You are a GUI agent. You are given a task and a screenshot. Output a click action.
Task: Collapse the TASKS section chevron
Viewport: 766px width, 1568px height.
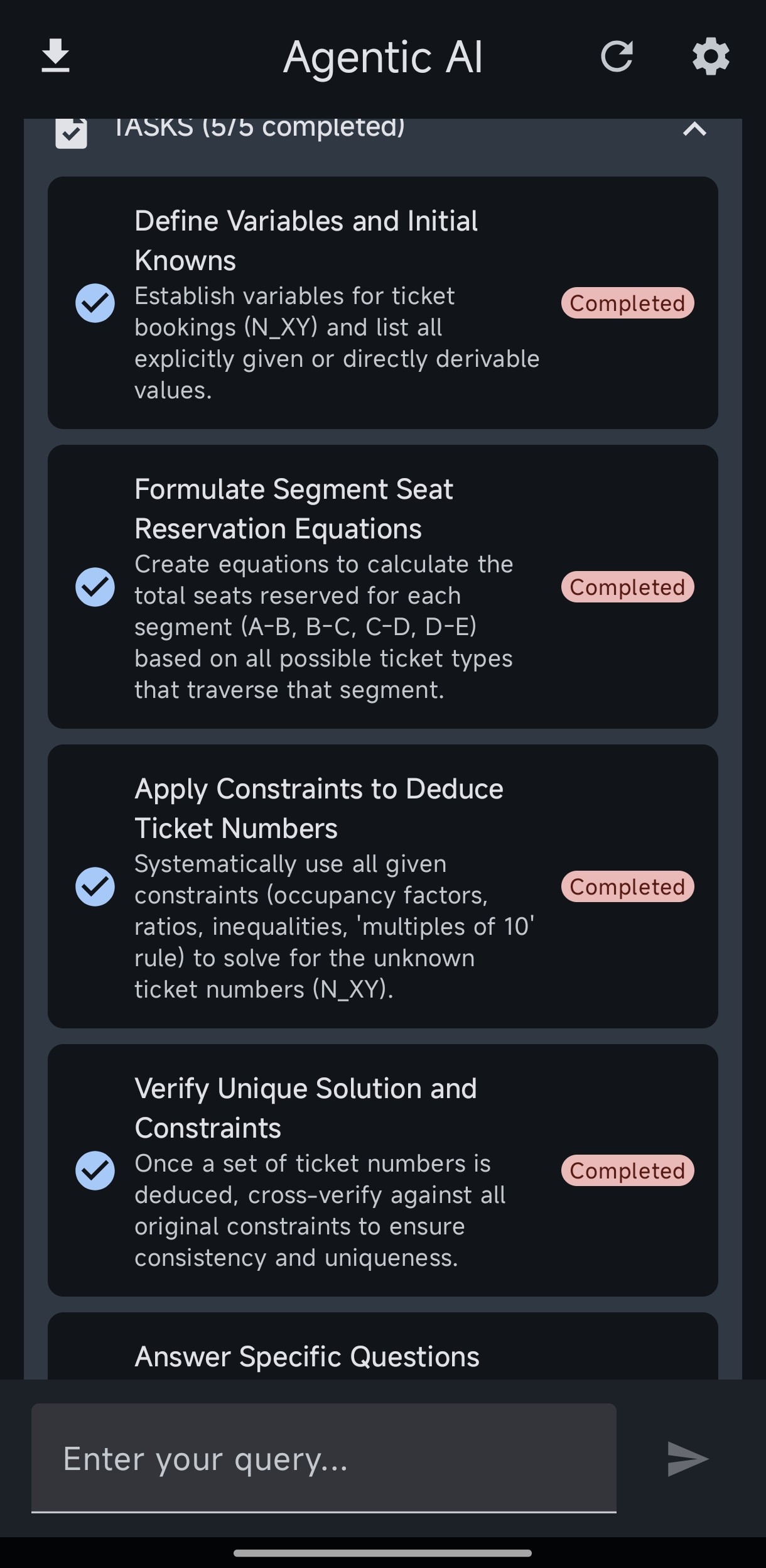point(694,129)
